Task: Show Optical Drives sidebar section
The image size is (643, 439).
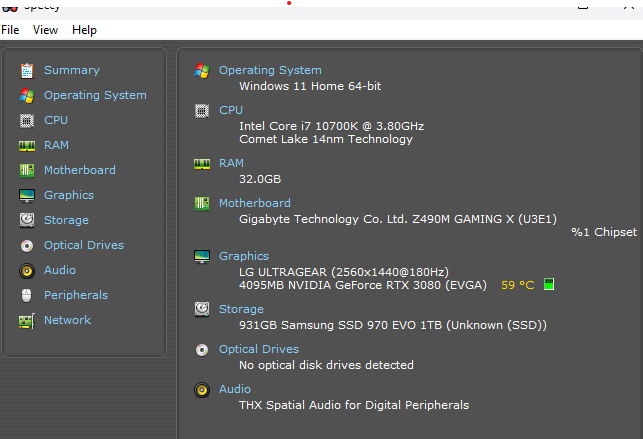Action: tap(84, 245)
